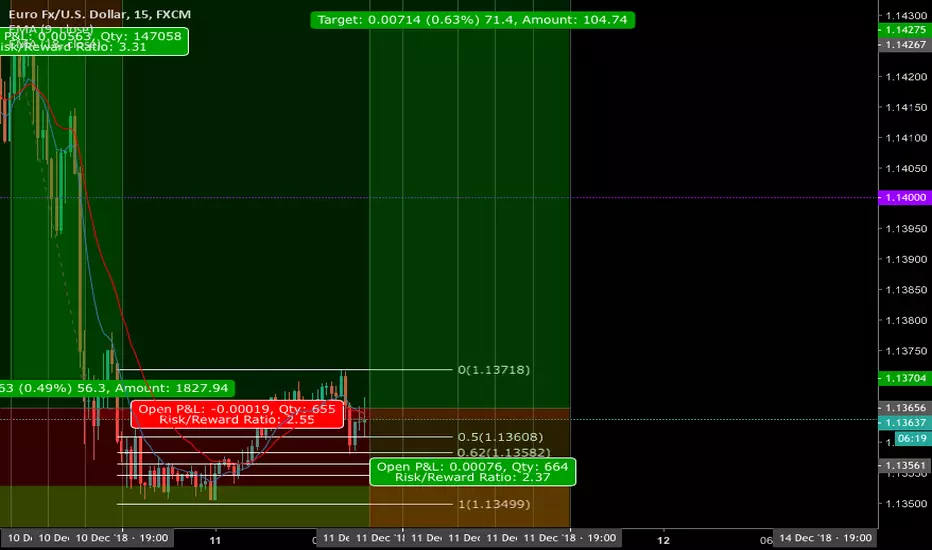This screenshot has width=932, height=550.
Task: Click the 1.13900 price scale value
Action: 906,259
